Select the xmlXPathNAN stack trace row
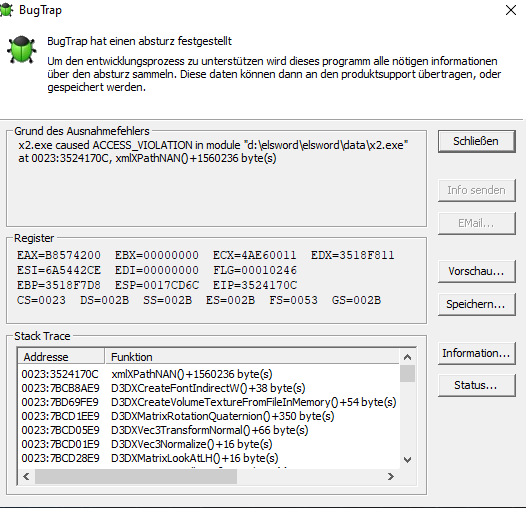The height and width of the screenshot is (508, 526). click(209, 374)
